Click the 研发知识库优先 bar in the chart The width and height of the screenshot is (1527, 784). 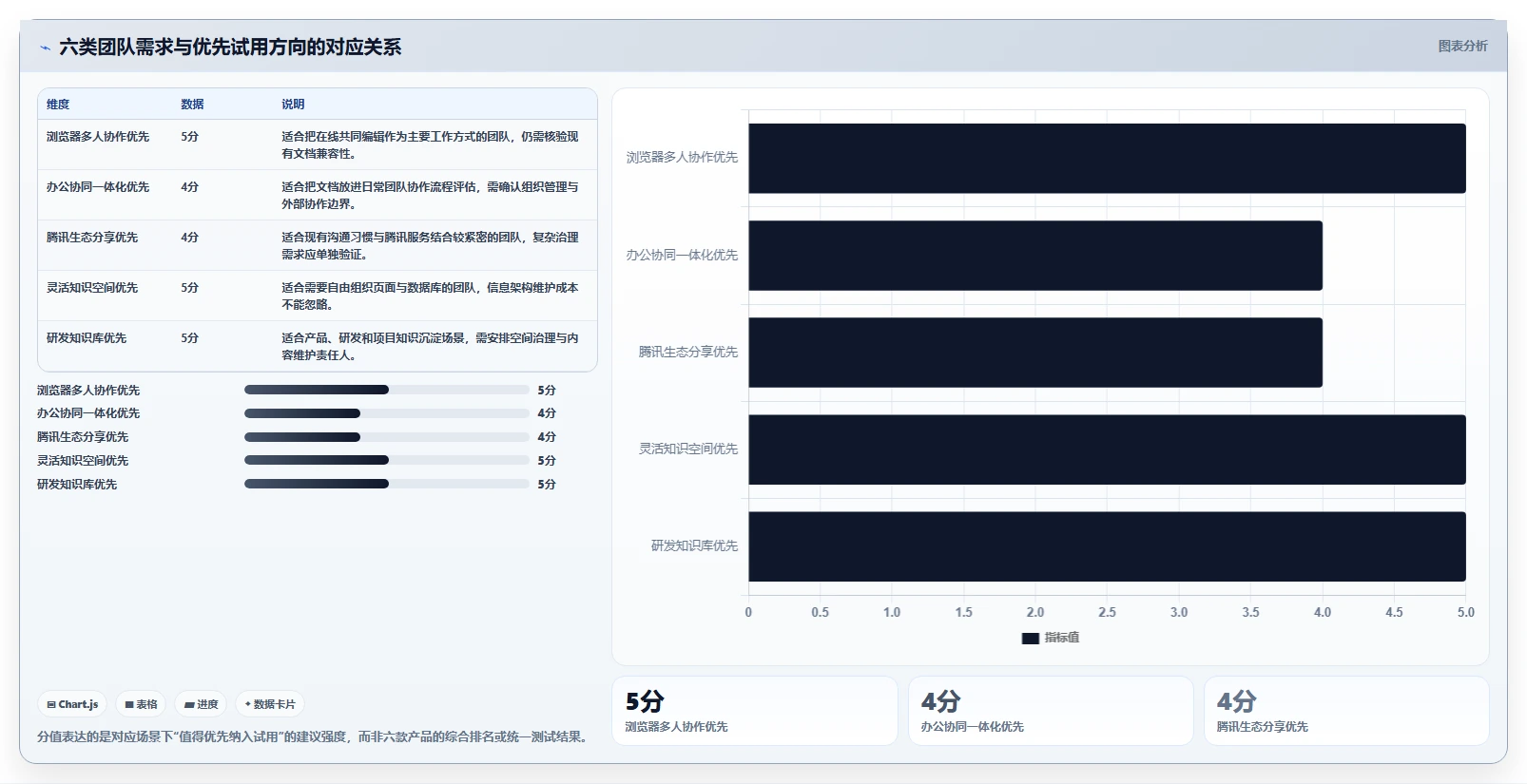tap(1107, 546)
